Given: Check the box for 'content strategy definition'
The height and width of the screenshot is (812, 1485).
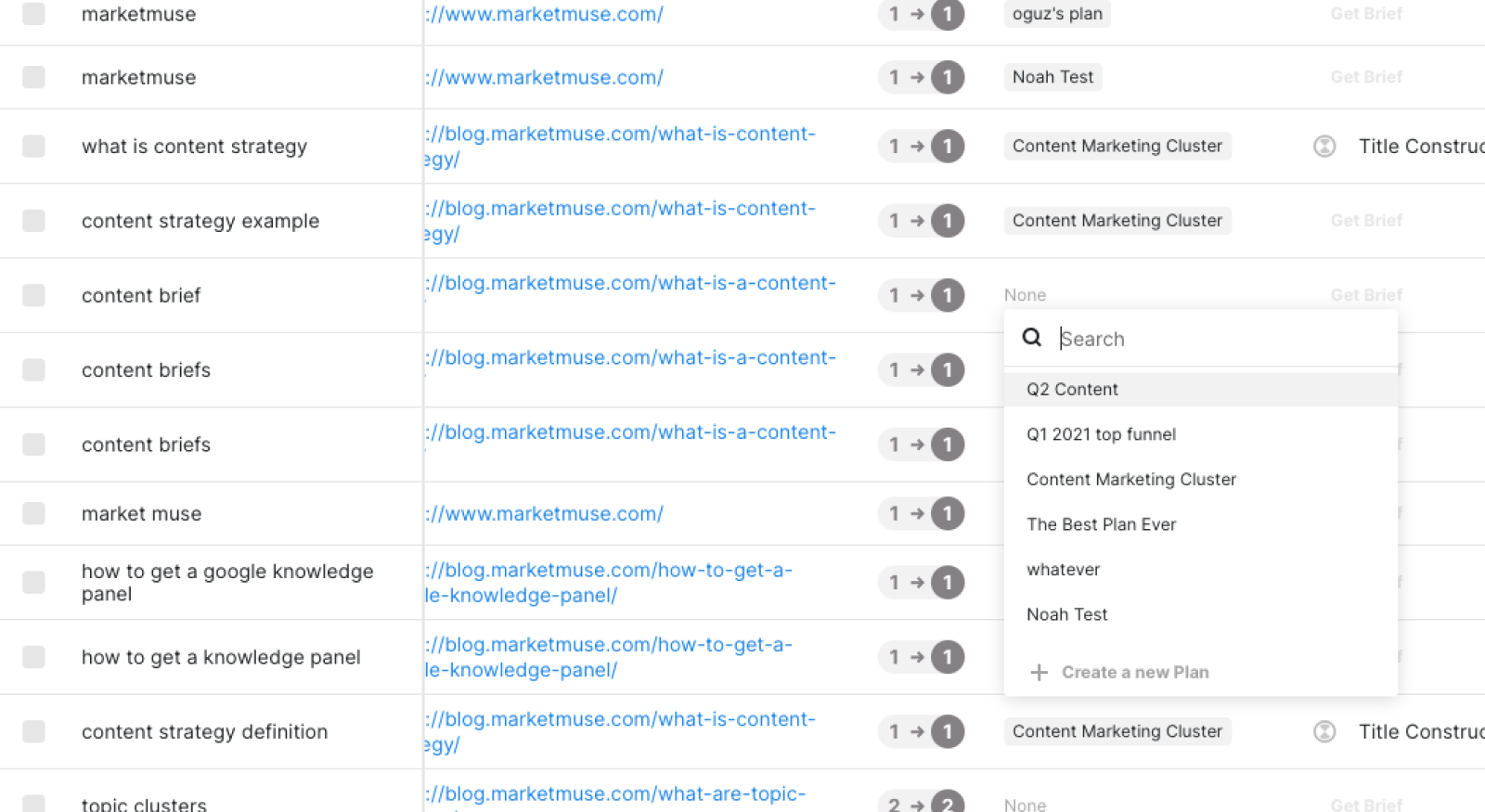Looking at the screenshot, I should click(33, 731).
